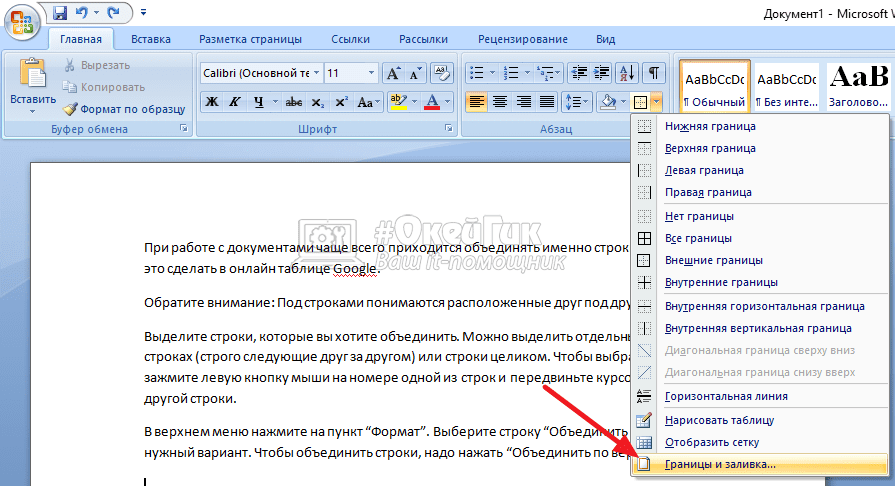Screen dimensions: 895x486
Task: Select the Обычный style
Action: pos(715,86)
